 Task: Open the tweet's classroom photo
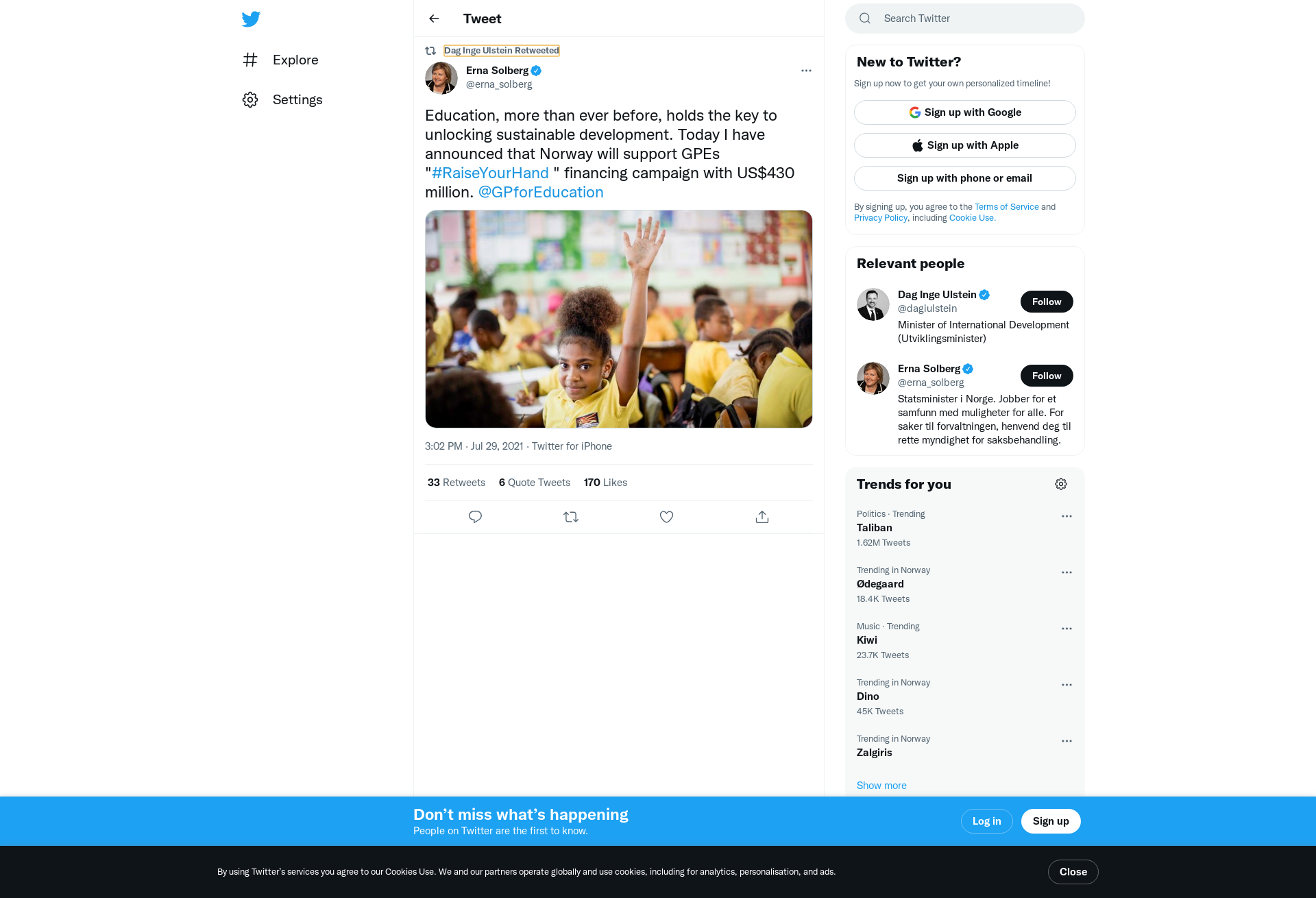[618, 319]
